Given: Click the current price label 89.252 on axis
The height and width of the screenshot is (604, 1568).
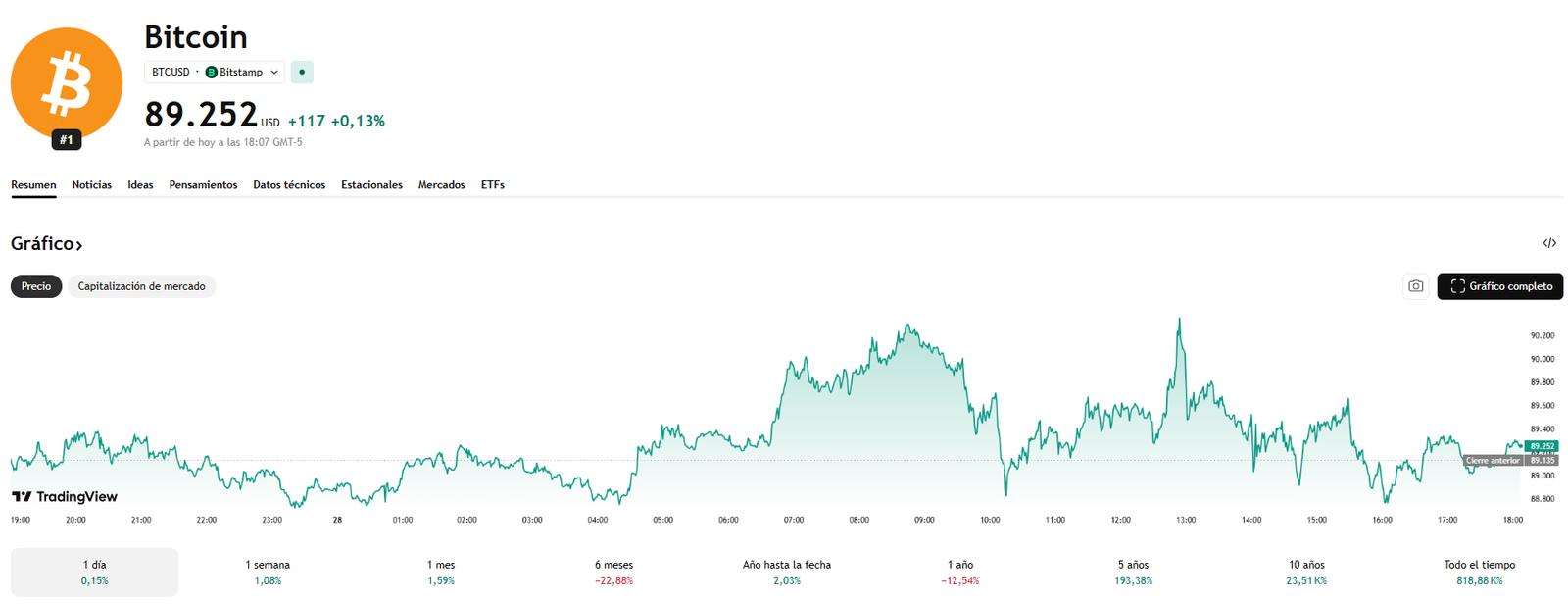Looking at the screenshot, I should click(x=1542, y=446).
